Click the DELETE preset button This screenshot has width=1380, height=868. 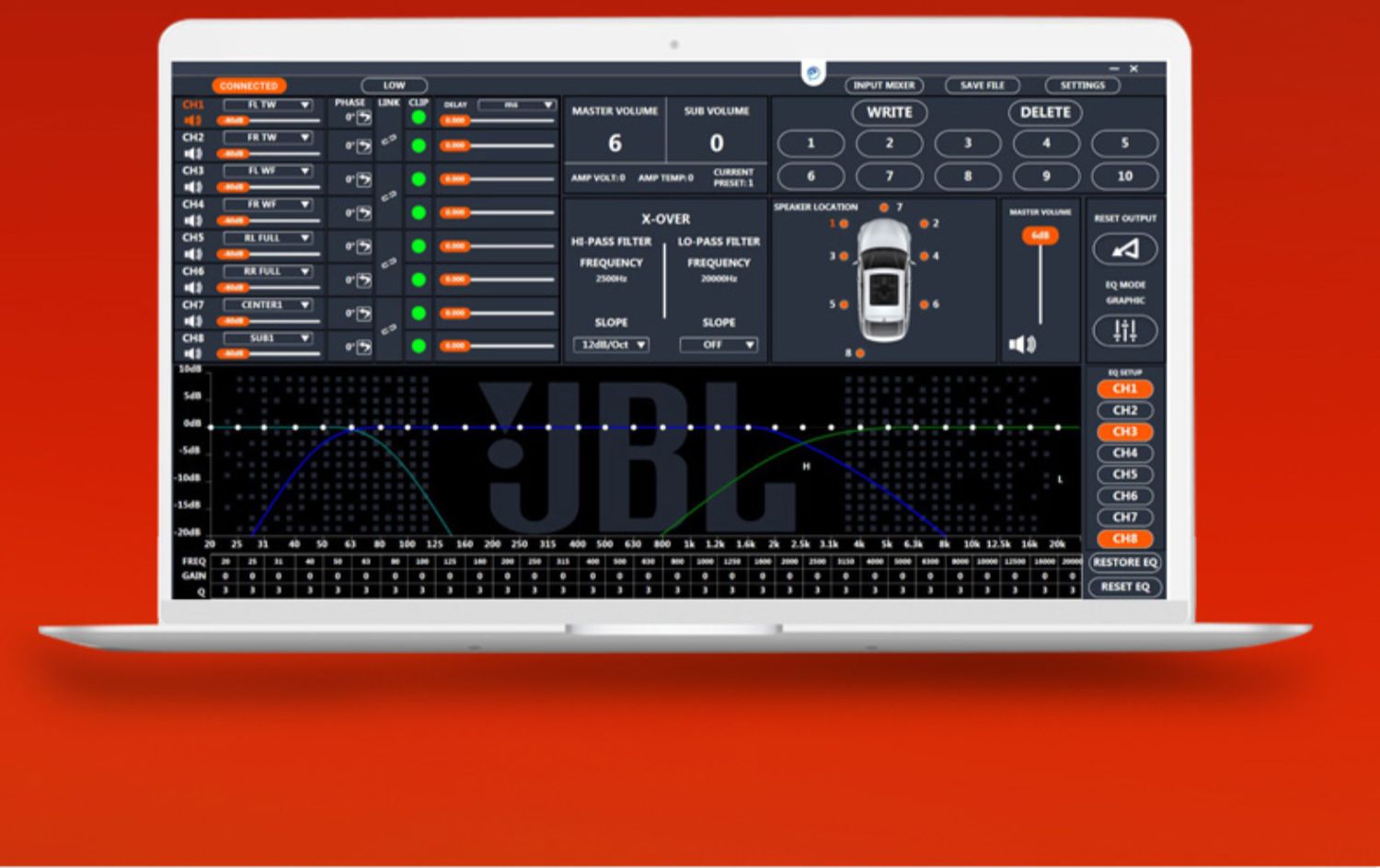(1045, 112)
